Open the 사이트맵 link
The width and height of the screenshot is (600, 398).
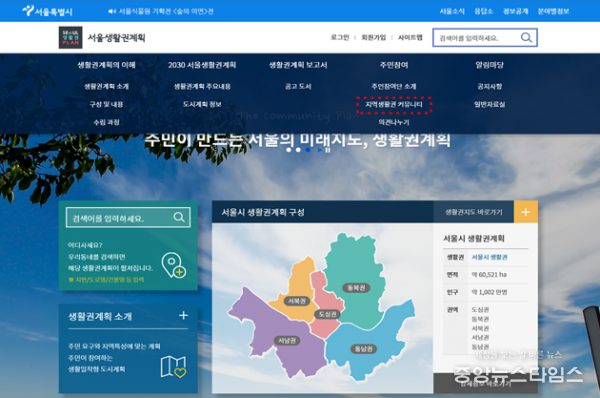point(410,38)
